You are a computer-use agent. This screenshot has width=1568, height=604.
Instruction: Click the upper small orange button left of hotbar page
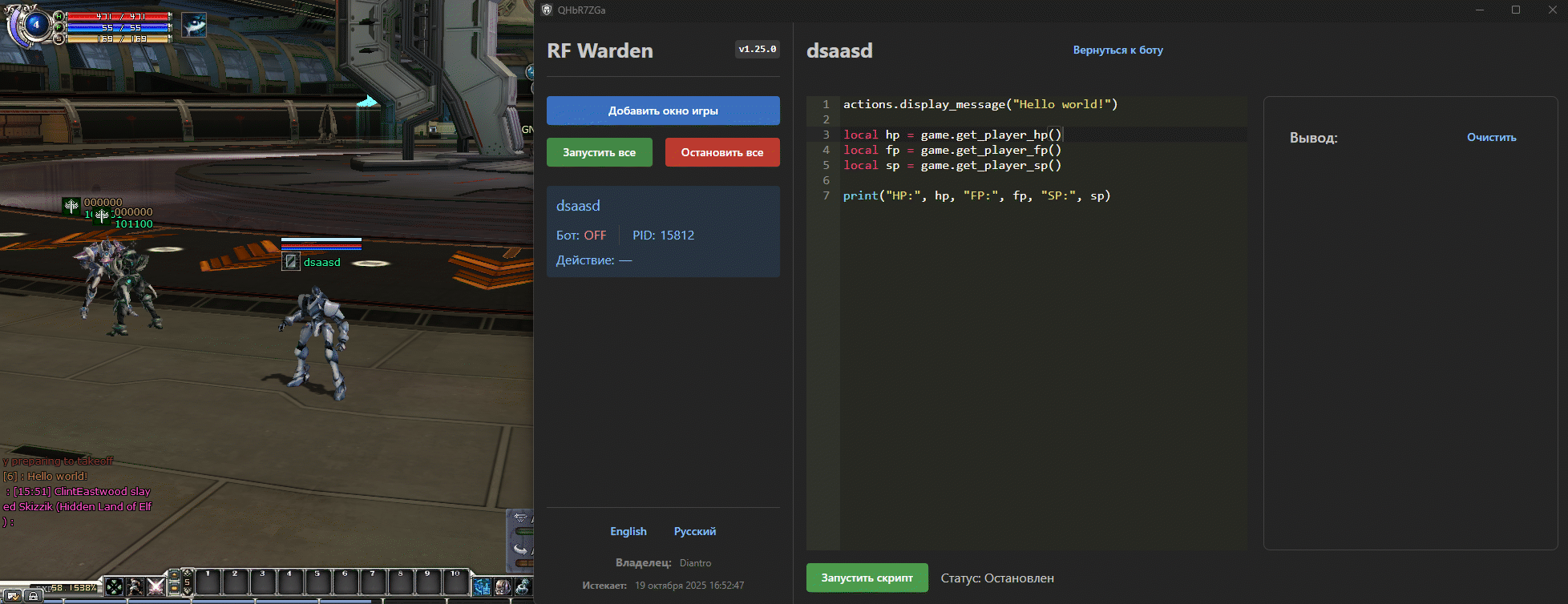(174, 574)
